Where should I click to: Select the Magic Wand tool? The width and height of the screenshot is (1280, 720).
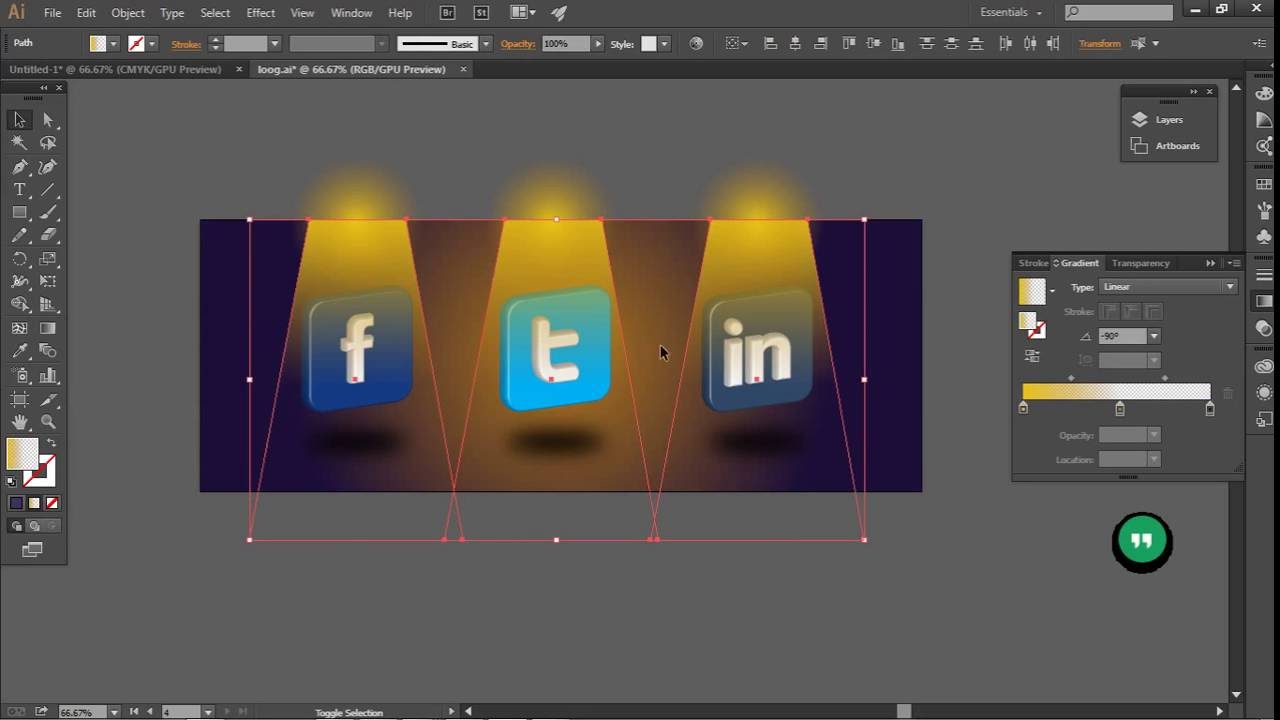[x=19, y=143]
